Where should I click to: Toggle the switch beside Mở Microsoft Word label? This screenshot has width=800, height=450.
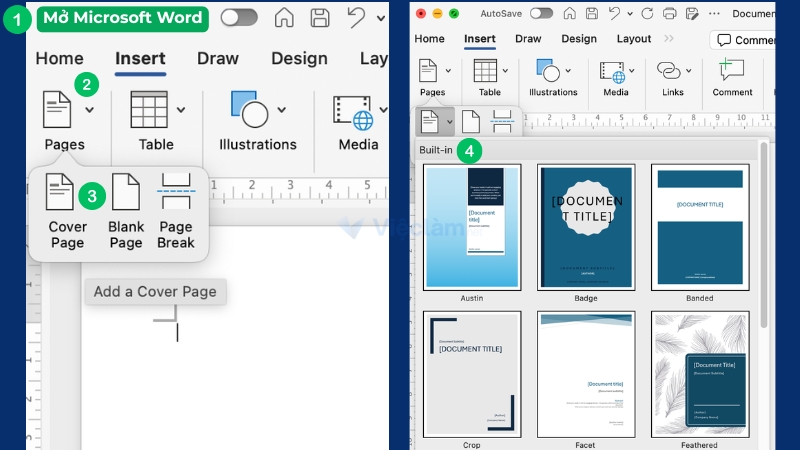coord(238,17)
